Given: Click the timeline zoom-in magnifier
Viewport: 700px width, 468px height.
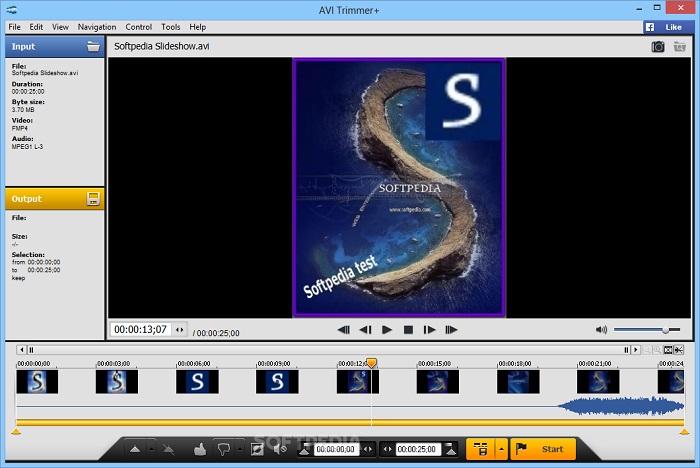Looking at the screenshot, I should click(x=657, y=350).
